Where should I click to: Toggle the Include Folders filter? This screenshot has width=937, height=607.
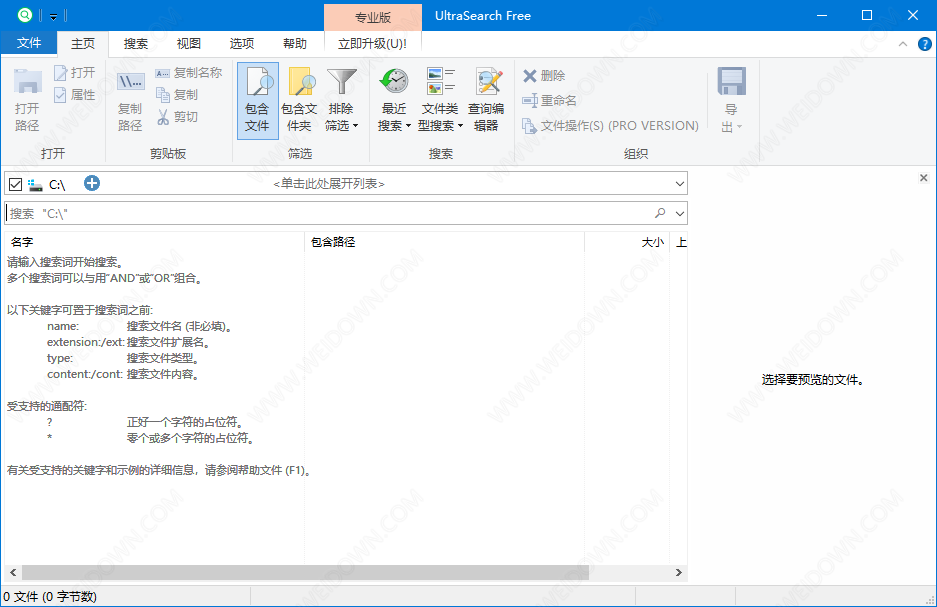[x=299, y=100]
